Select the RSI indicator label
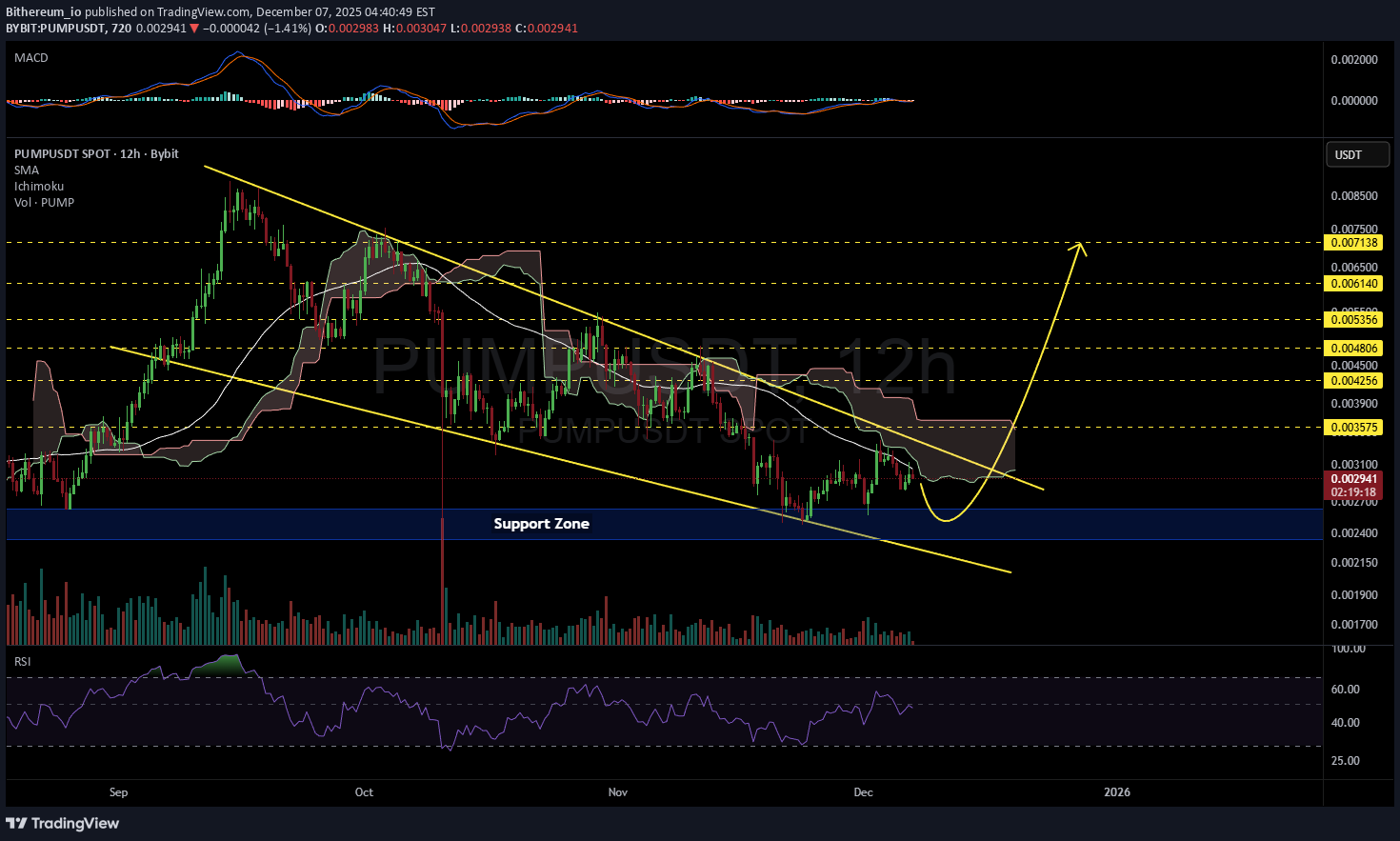The width and height of the screenshot is (1400, 841). (22, 661)
